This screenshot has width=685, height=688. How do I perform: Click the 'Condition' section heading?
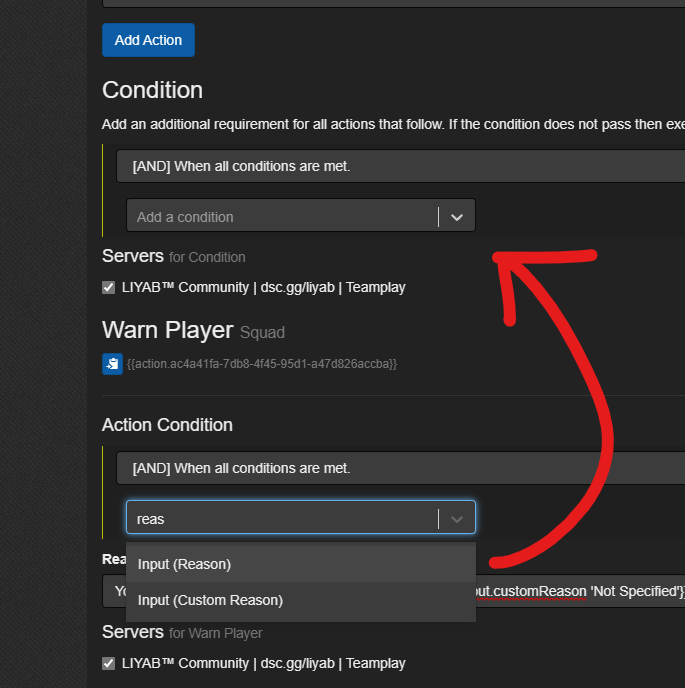[x=152, y=90]
